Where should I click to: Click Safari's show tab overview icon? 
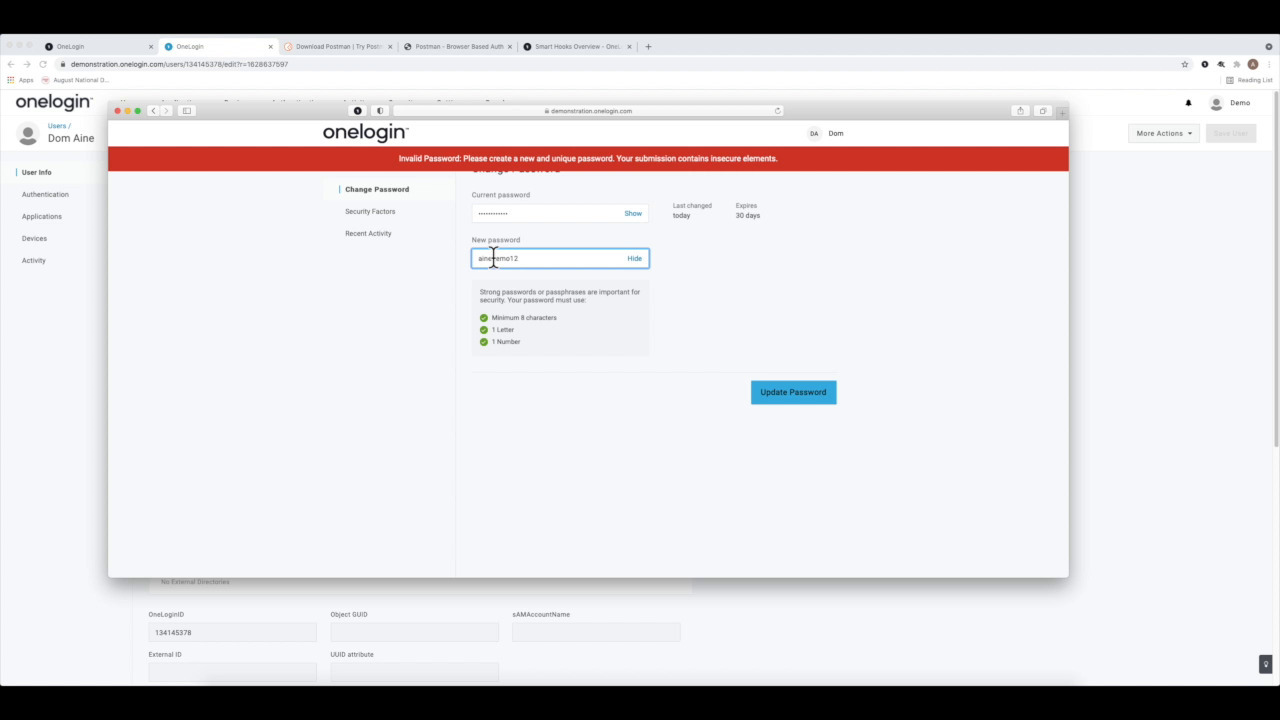(1042, 111)
